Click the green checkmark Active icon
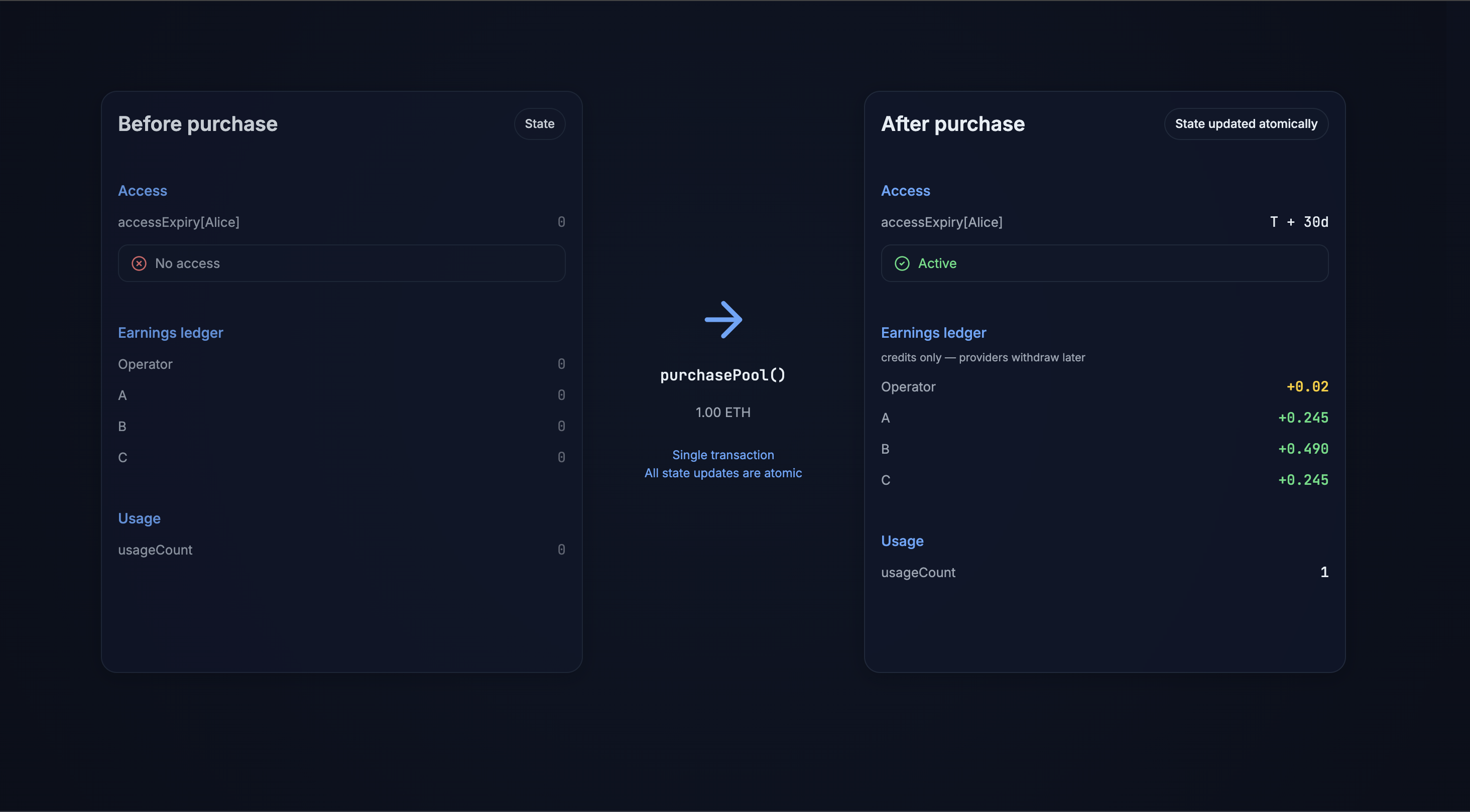 click(902, 263)
